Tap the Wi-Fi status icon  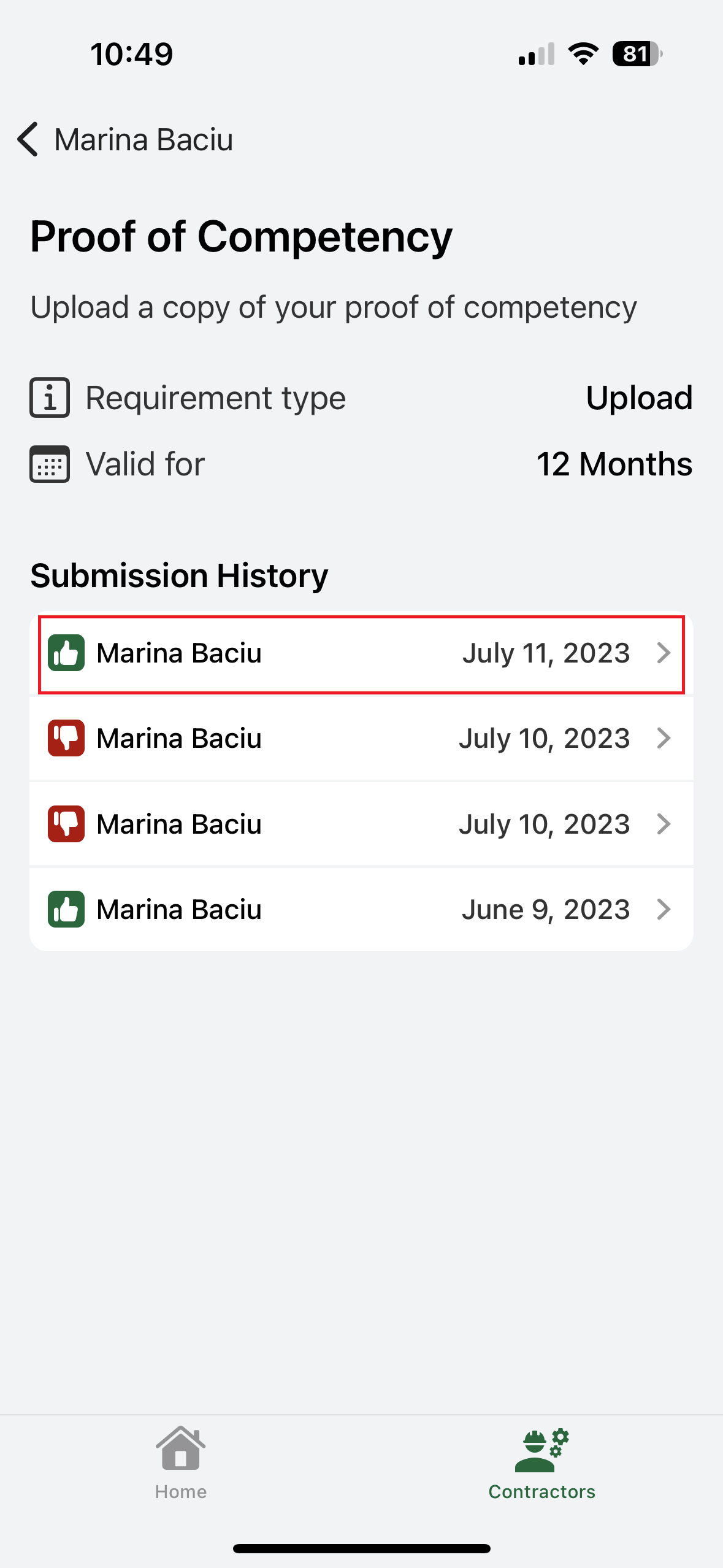[x=583, y=54]
